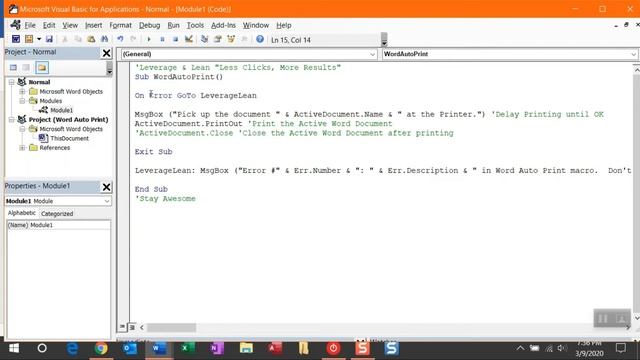Open Properties Window via toolbar icon
The image size is (640, 360).
(x=218, y=39)
